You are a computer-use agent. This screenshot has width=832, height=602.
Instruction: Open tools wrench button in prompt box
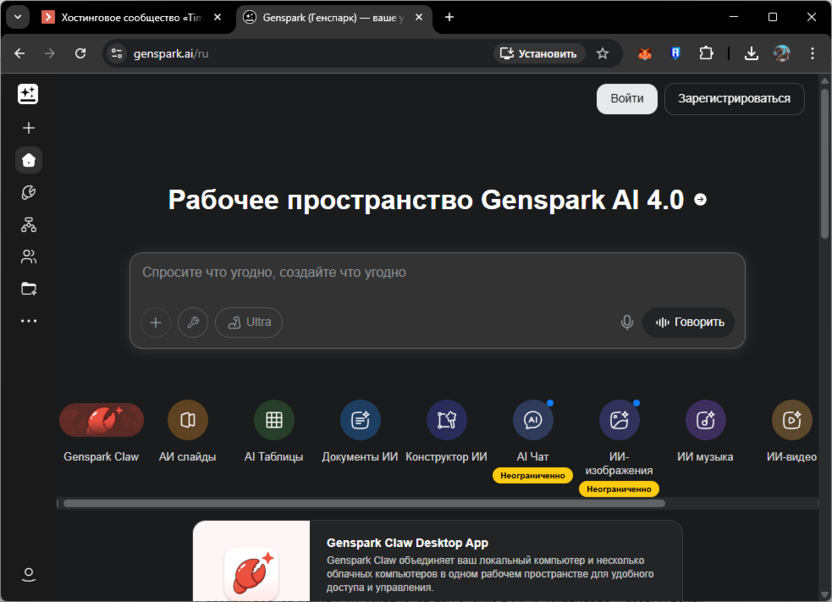193,322
